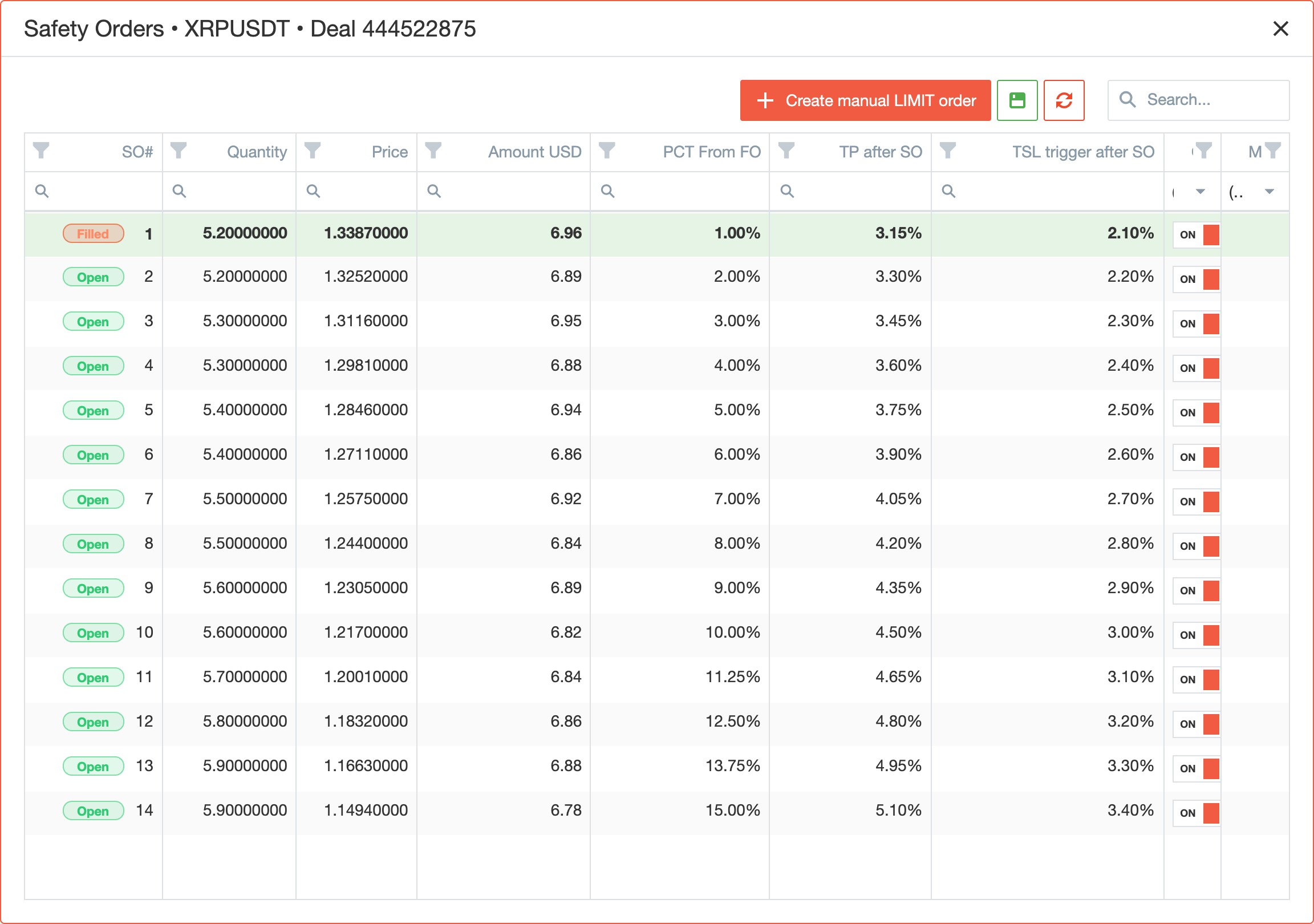Open the TSL trigger after SO filter icon
The image size is (1314, 924).
(948, 151)
